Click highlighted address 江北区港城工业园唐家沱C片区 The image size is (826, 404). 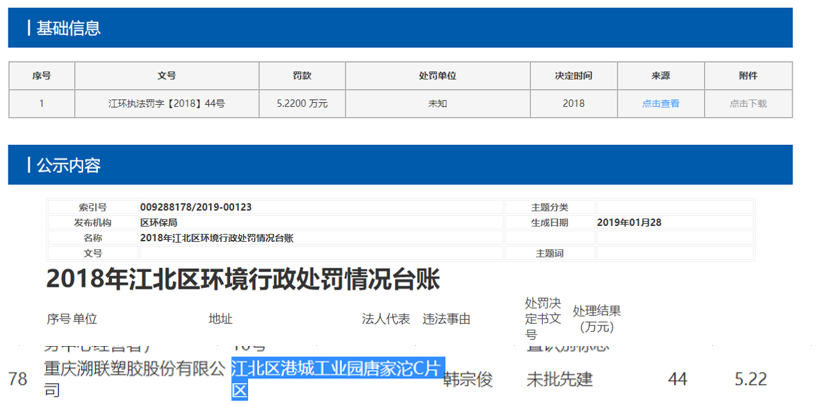pyautogui.click(x=338, y=379)
